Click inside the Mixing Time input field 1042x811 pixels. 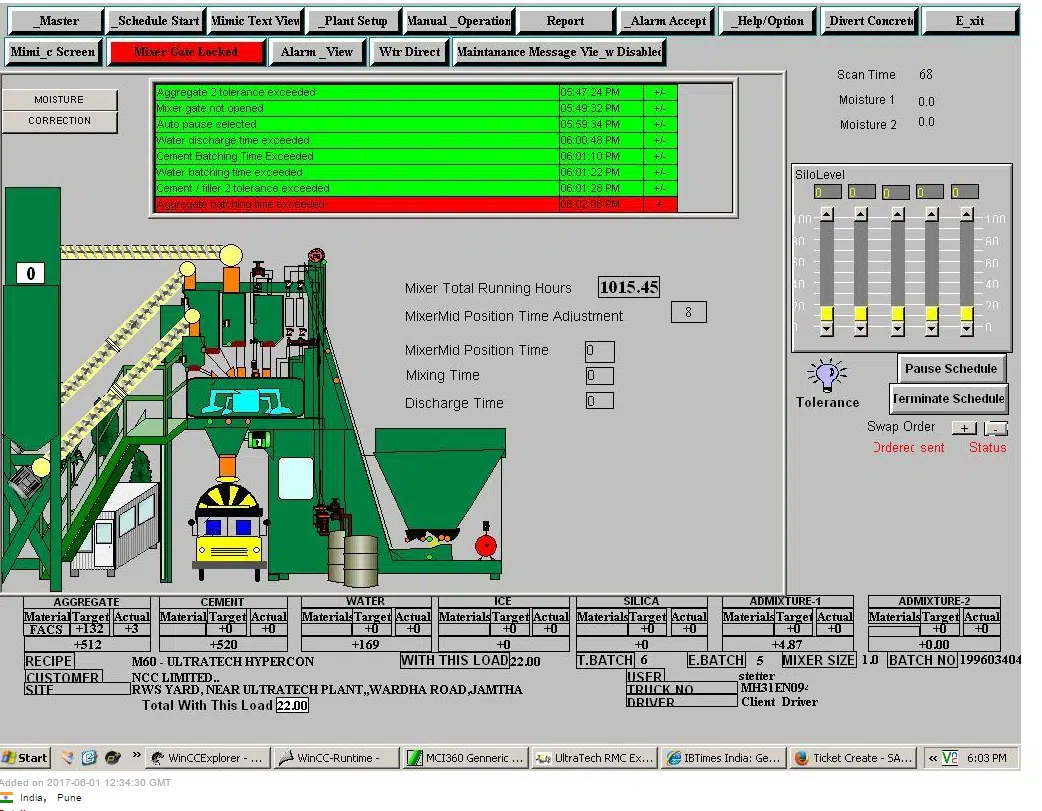click(x=600, y=376)
